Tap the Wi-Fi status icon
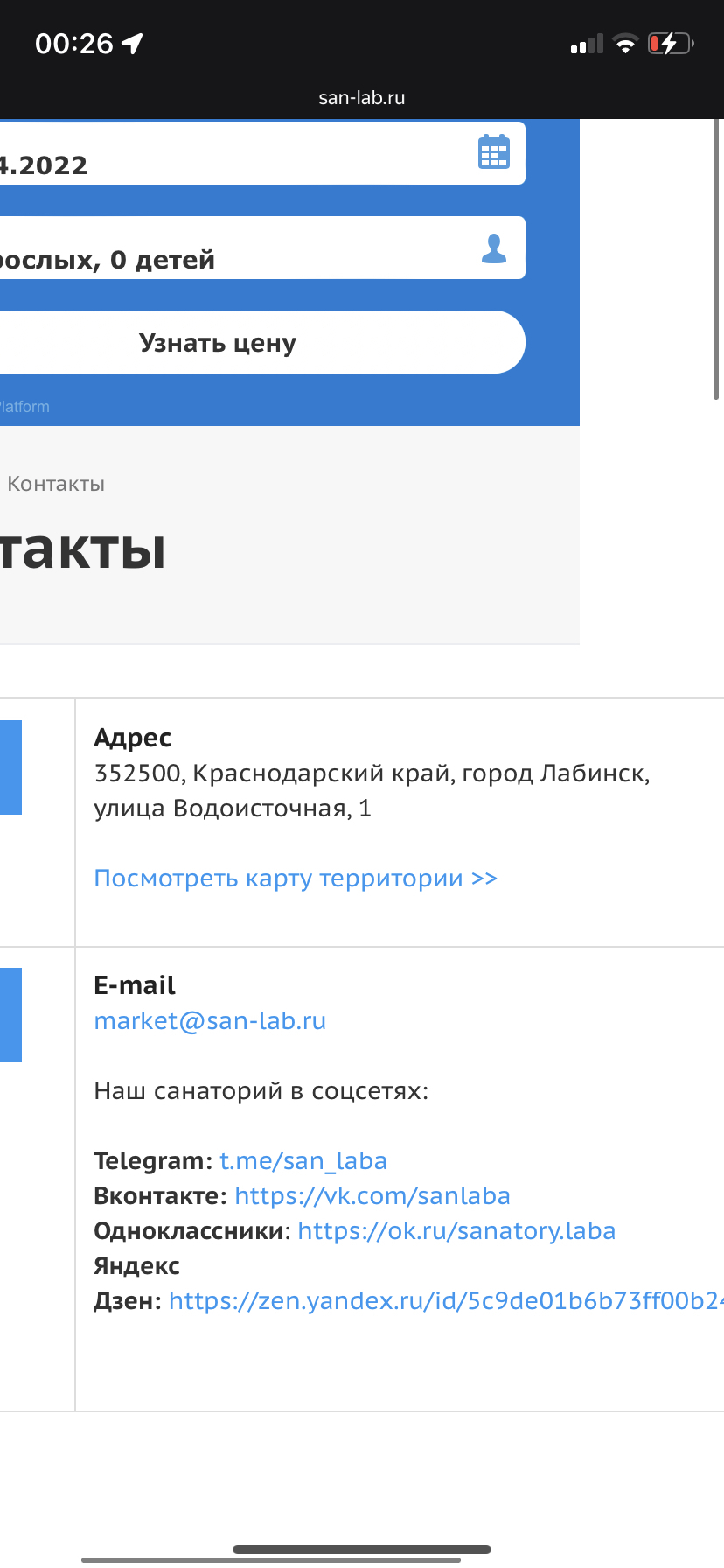Screen dimensions: 724x1568 [625, 44]
